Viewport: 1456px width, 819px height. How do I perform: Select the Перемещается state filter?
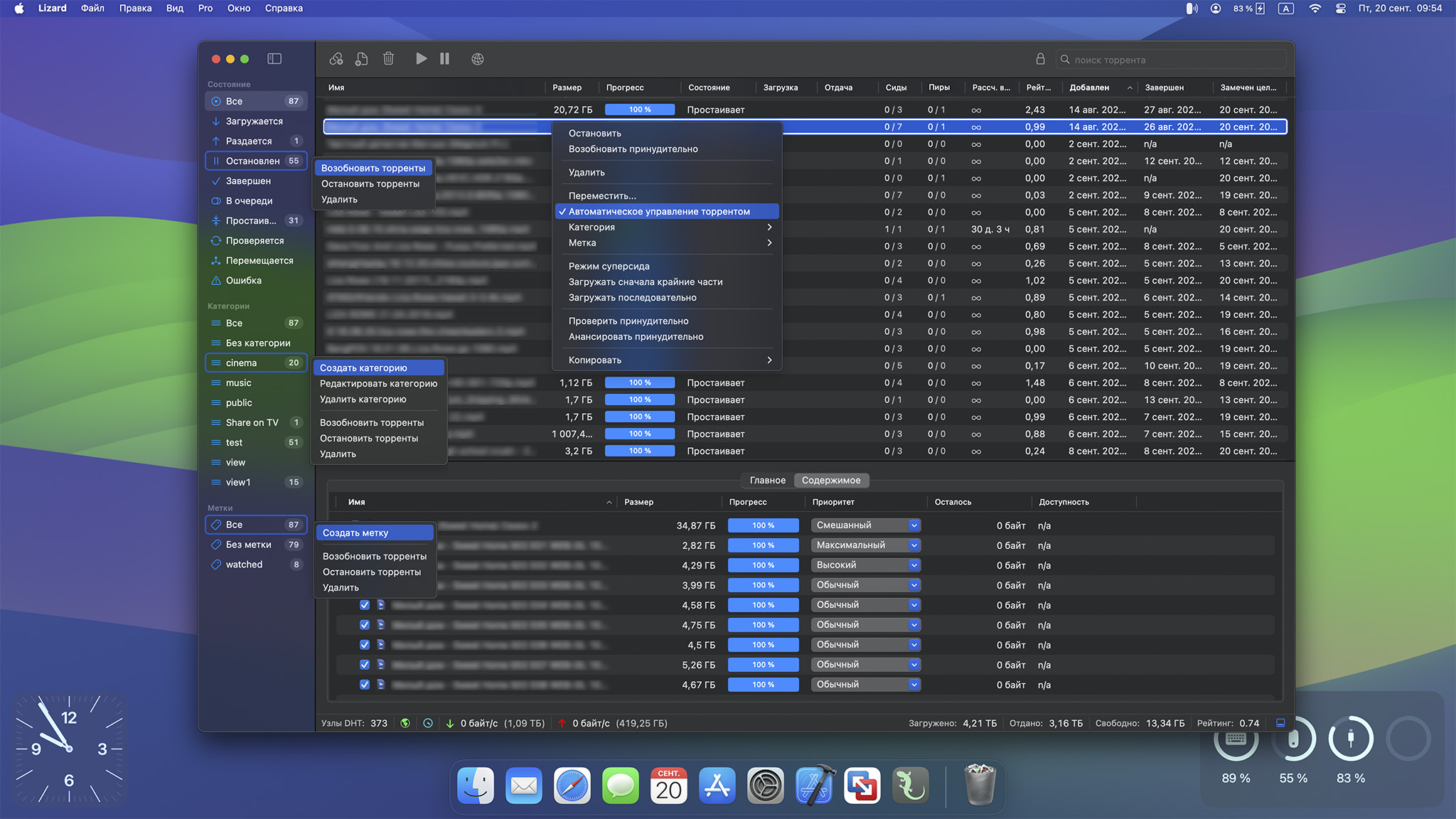pyautogui.click(x=256, y=260)
